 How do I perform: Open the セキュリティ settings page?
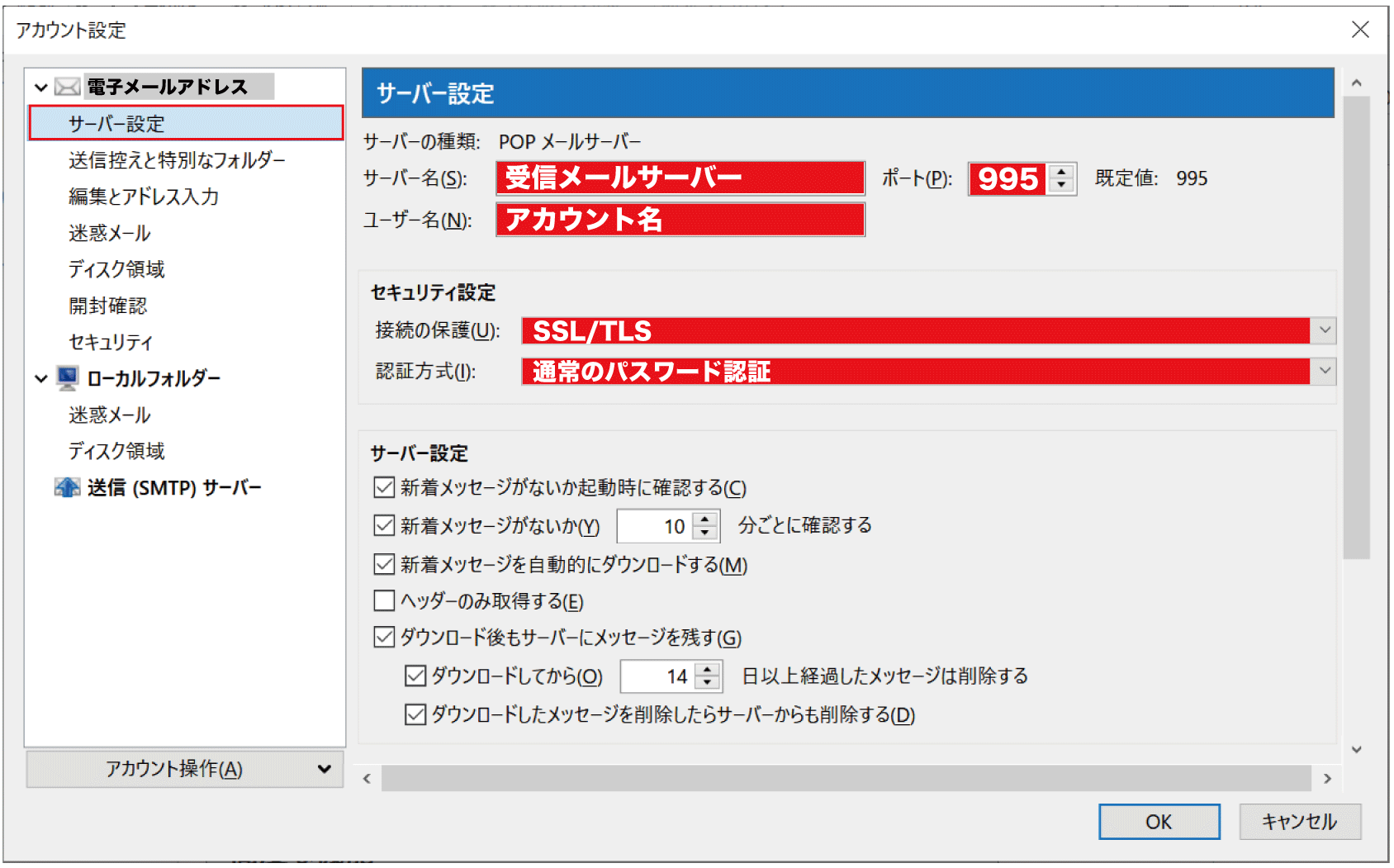[111, 342]
